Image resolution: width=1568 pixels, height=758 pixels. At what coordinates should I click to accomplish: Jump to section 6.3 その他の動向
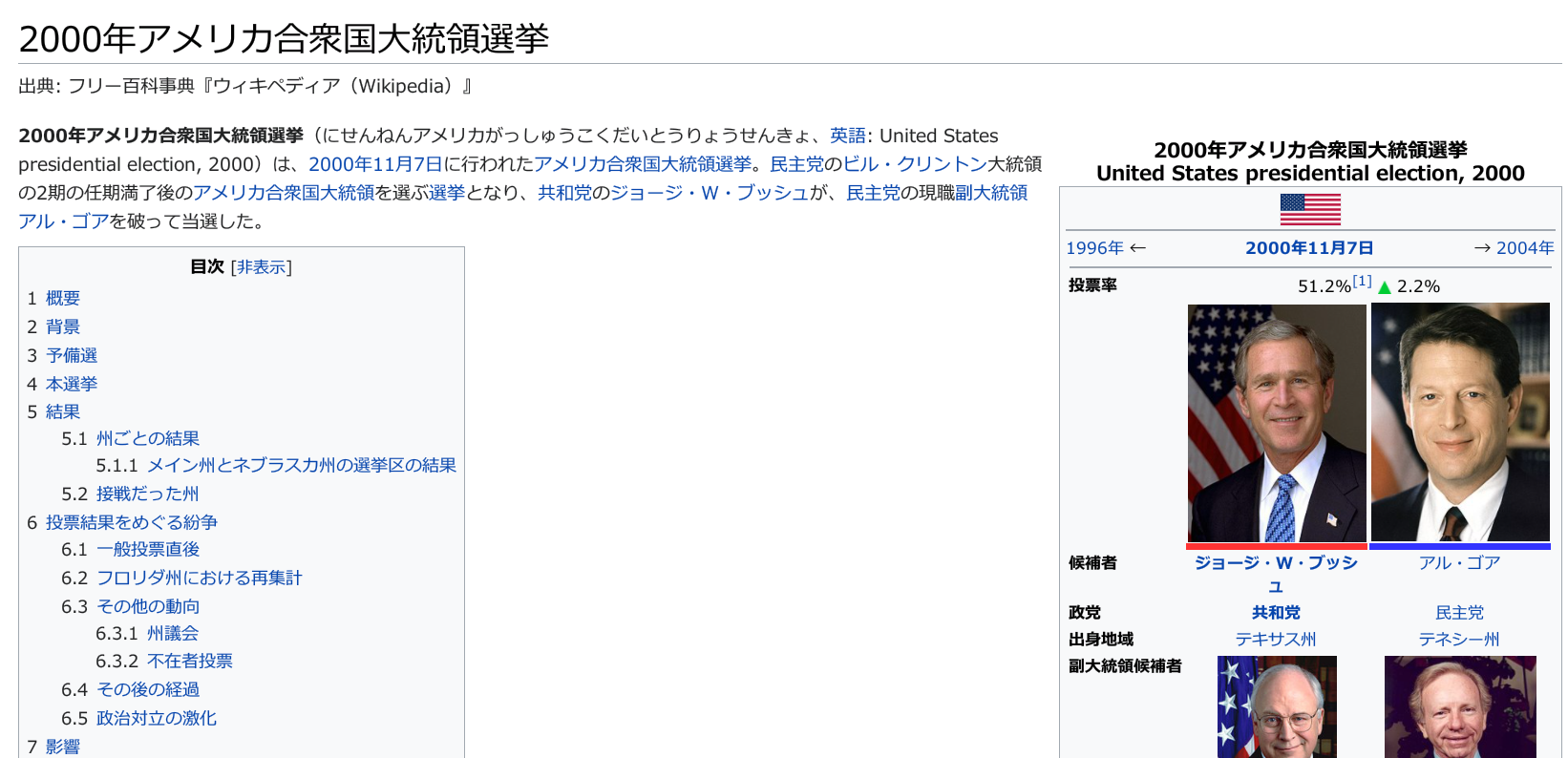[x=131, y=607]
